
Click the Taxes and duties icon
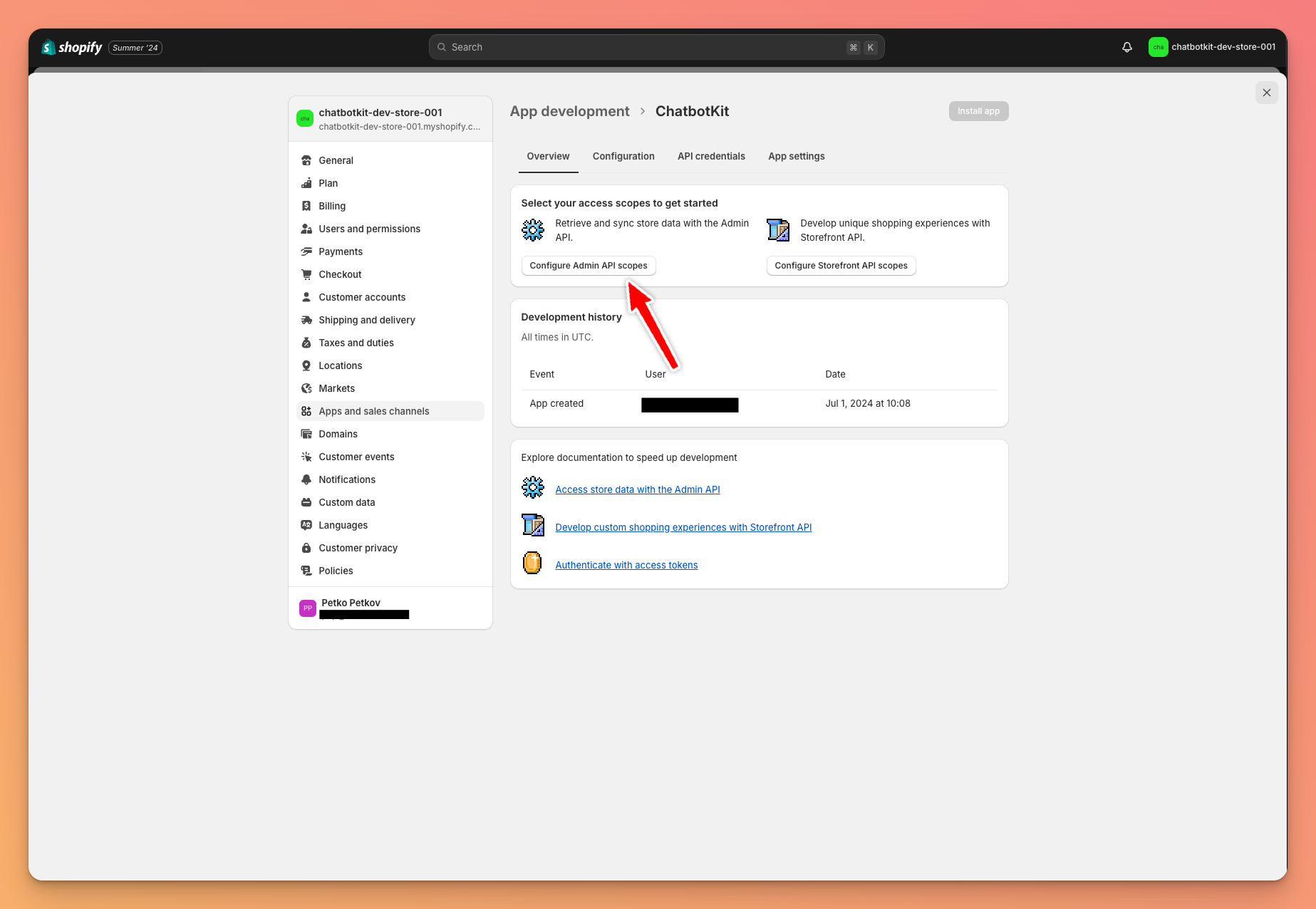[x=306, y=343]
